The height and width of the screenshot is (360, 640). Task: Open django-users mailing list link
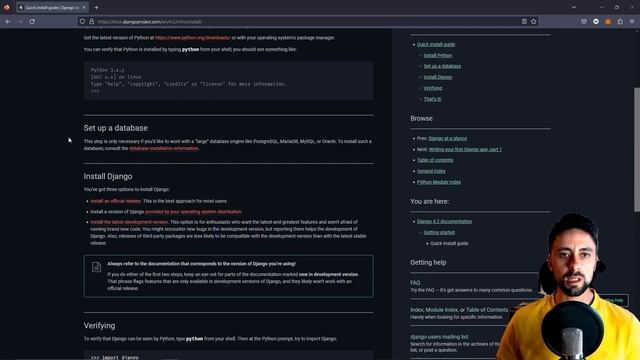(x=439, y=337)
